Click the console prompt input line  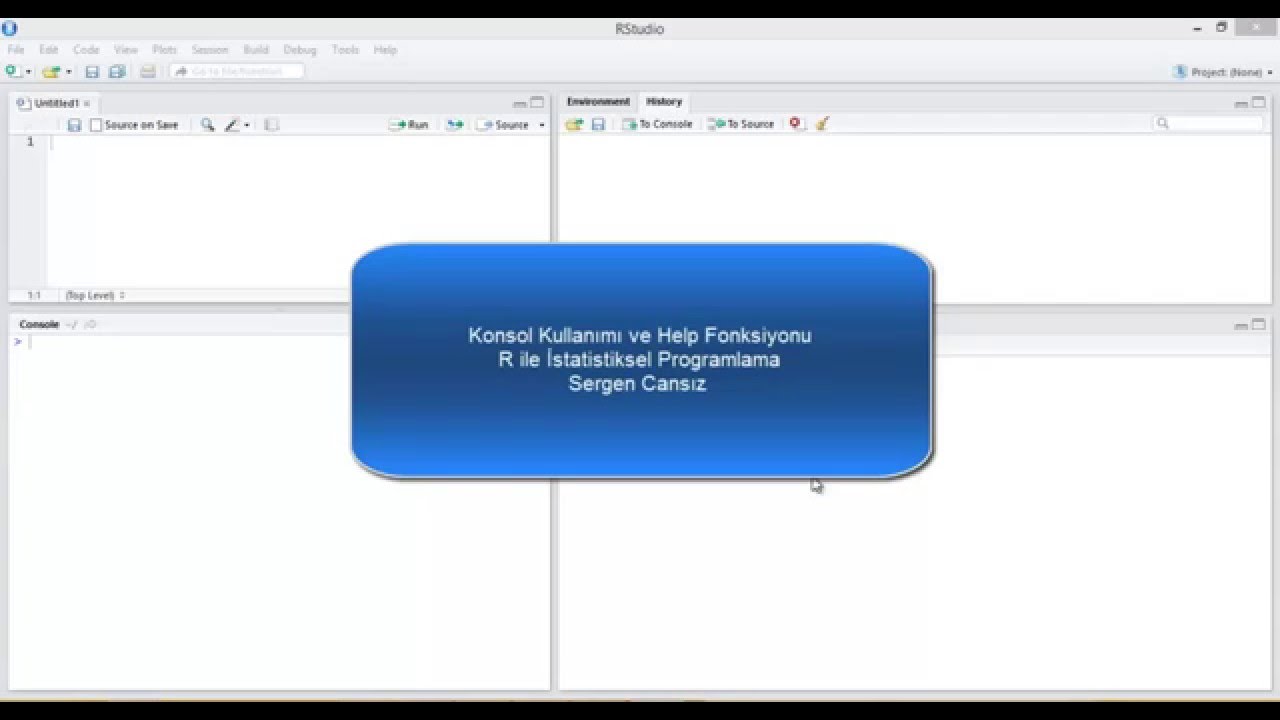(x=280, y=342)
